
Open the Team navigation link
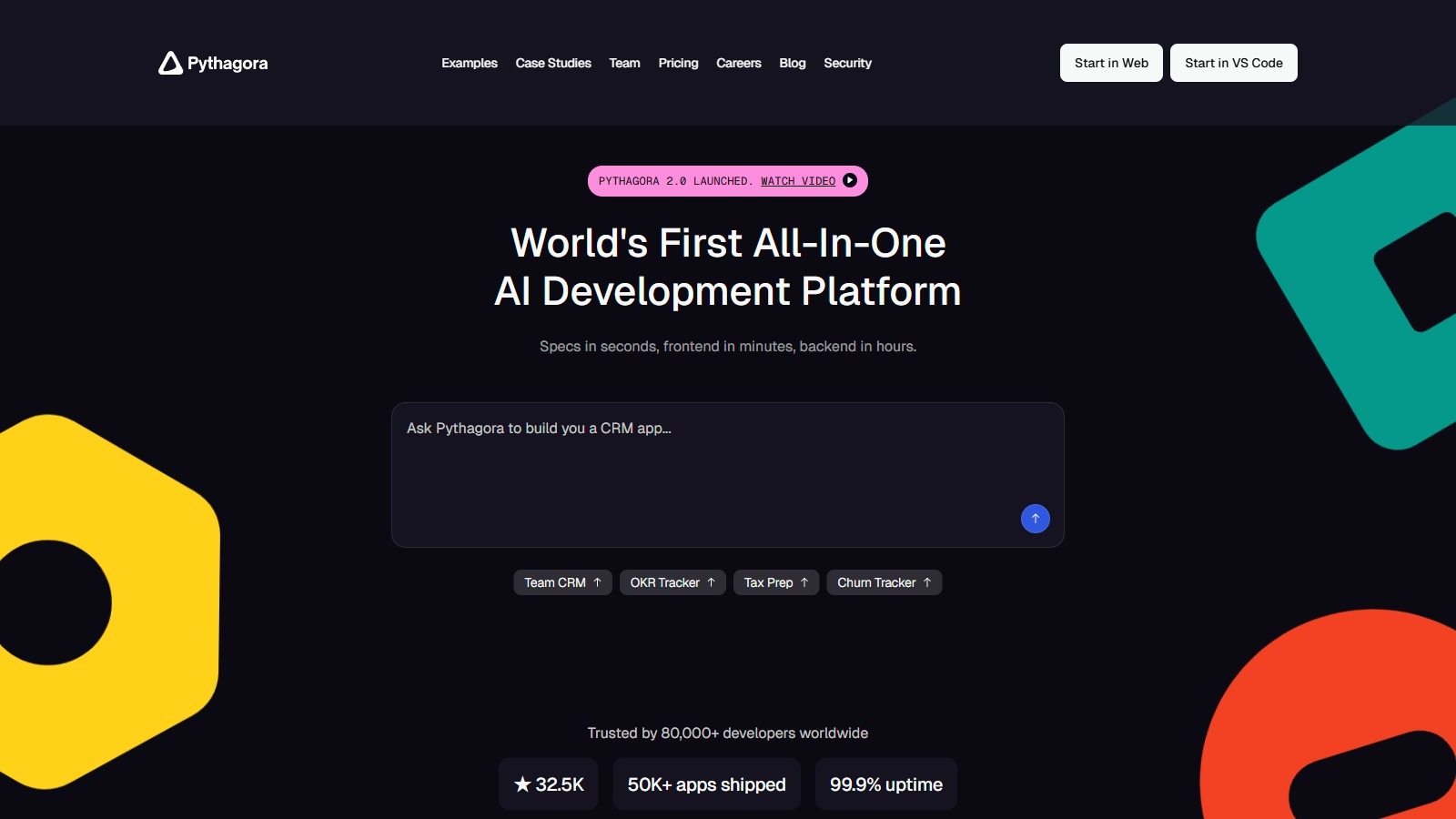624,63
